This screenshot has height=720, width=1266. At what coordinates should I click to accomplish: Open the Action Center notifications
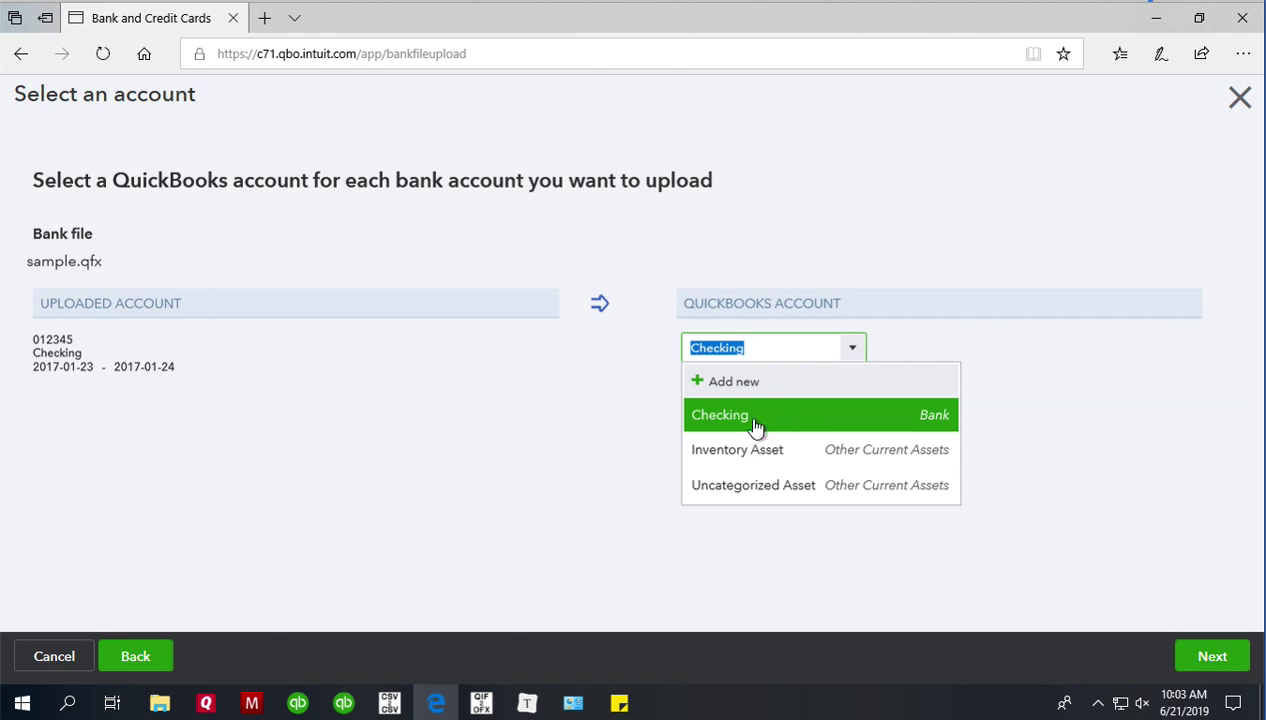click(x=1233, y=703)
